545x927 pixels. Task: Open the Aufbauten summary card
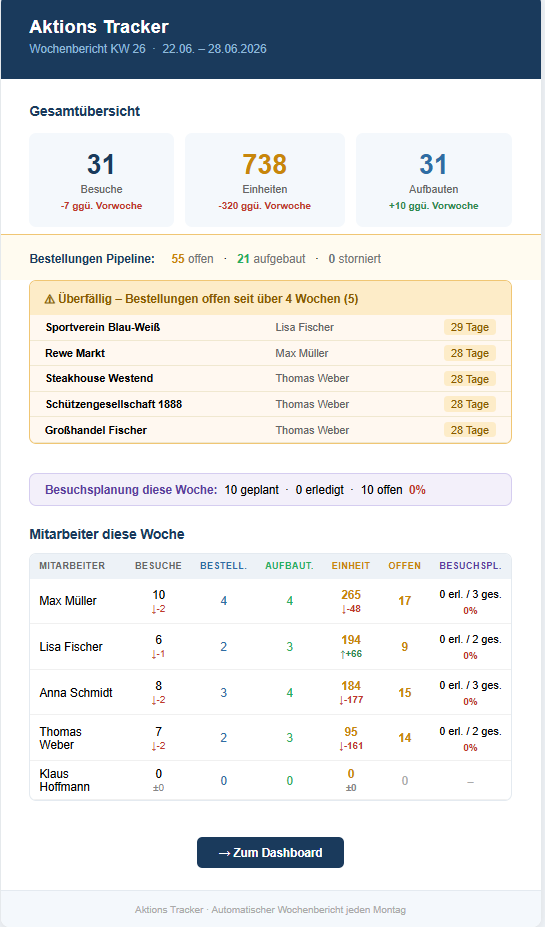coord(434,180)
